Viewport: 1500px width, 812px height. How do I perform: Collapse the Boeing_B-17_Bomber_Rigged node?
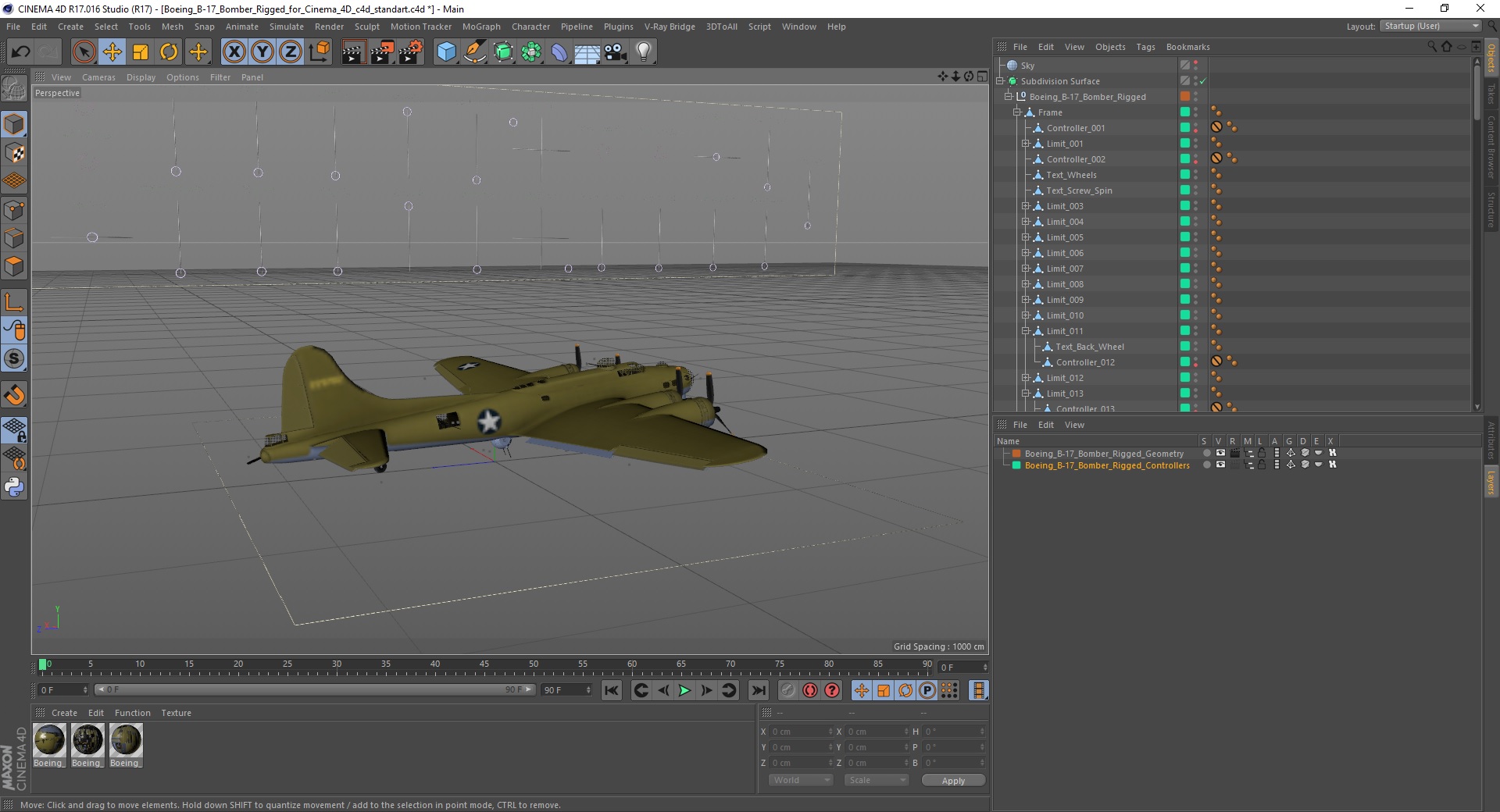(x=1009, y=97)
